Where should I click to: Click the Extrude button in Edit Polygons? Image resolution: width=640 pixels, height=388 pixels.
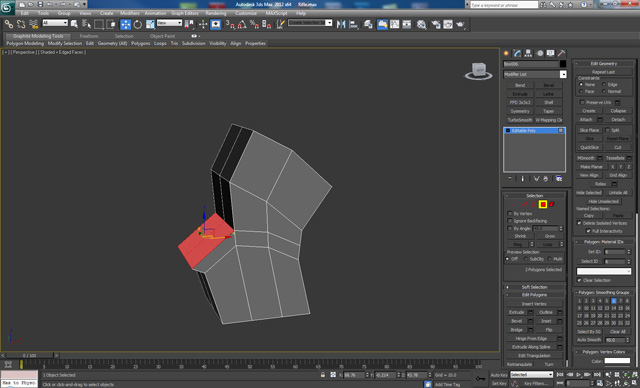(516, 312)
